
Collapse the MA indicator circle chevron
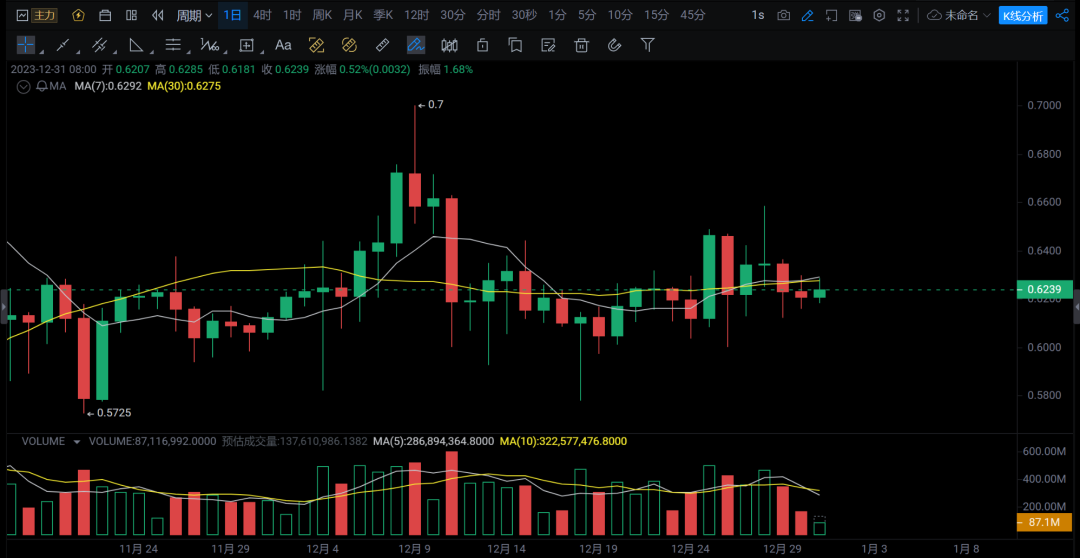point(24,86)
